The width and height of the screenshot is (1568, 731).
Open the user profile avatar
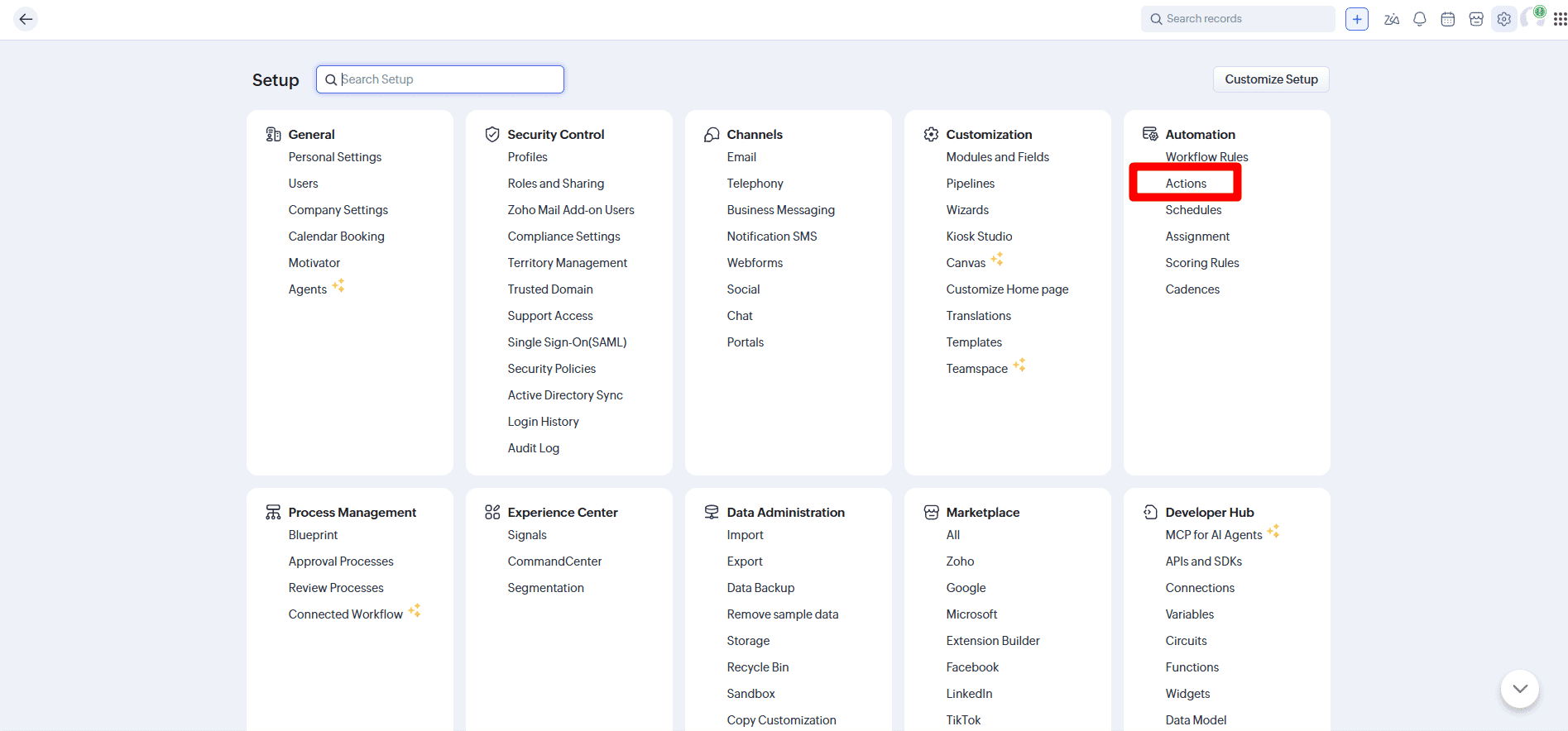pyautogui.click(x=1533, y=17)
